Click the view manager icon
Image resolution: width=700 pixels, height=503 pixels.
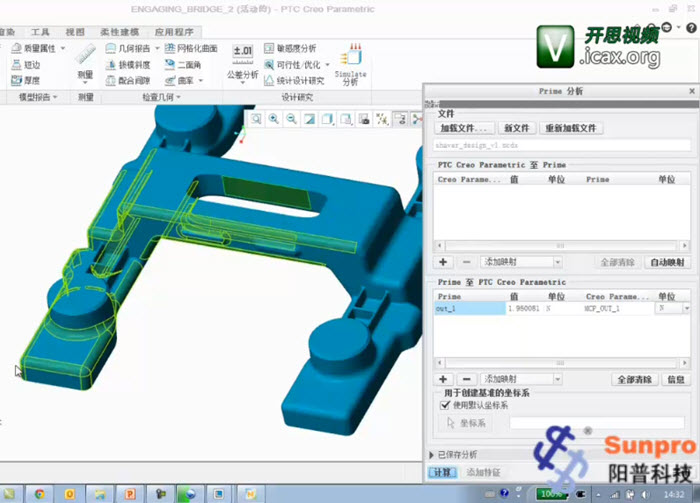(364, 119)
